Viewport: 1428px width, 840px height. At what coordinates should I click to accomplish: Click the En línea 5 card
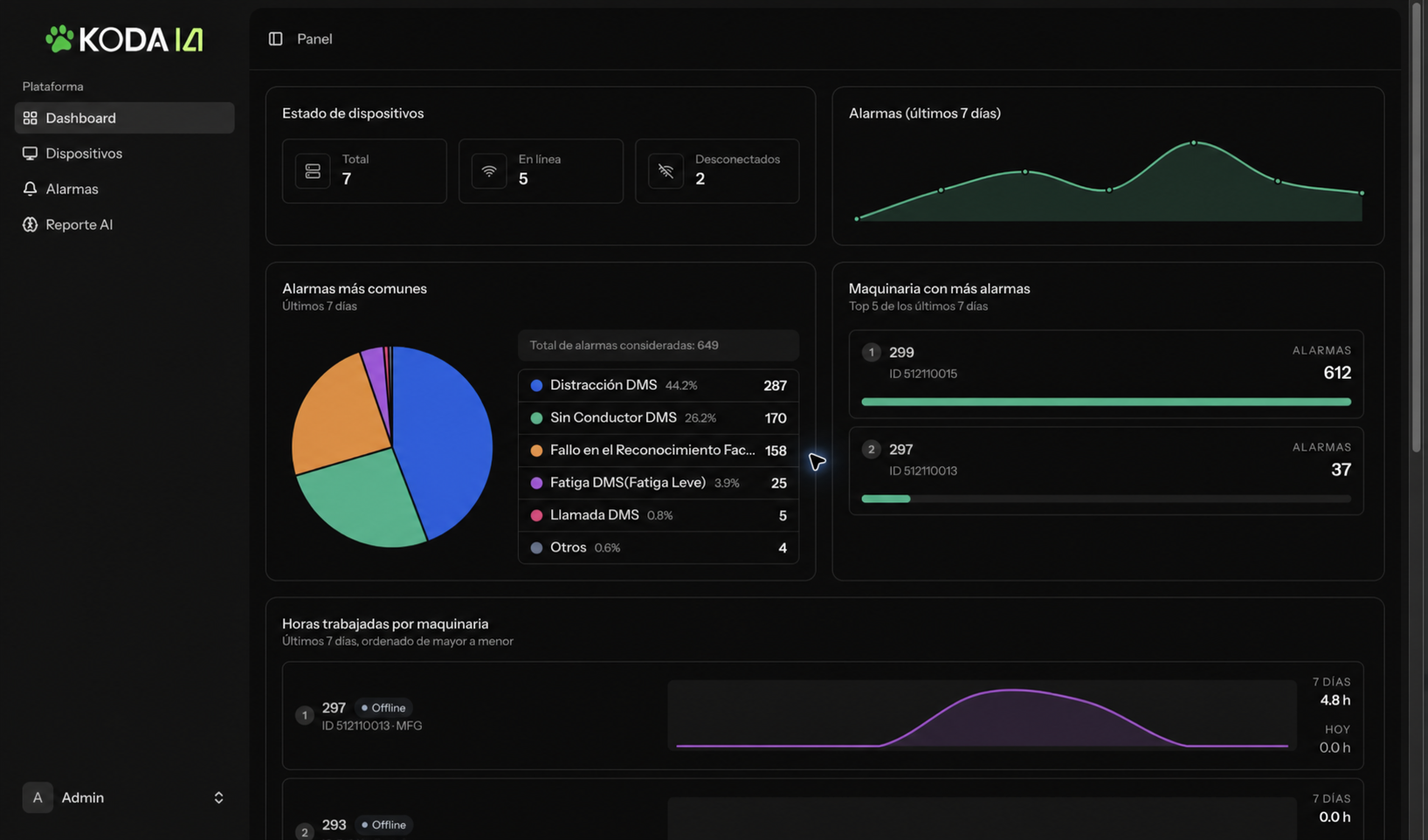pyautogui.click(x=541, y=171)
